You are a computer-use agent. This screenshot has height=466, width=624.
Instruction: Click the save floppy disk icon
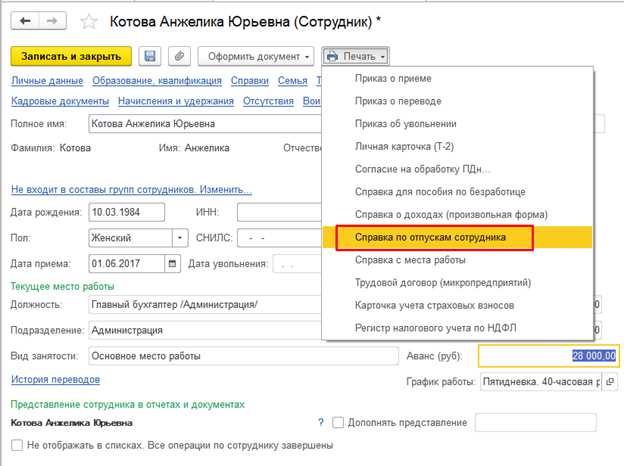(150, 56)
